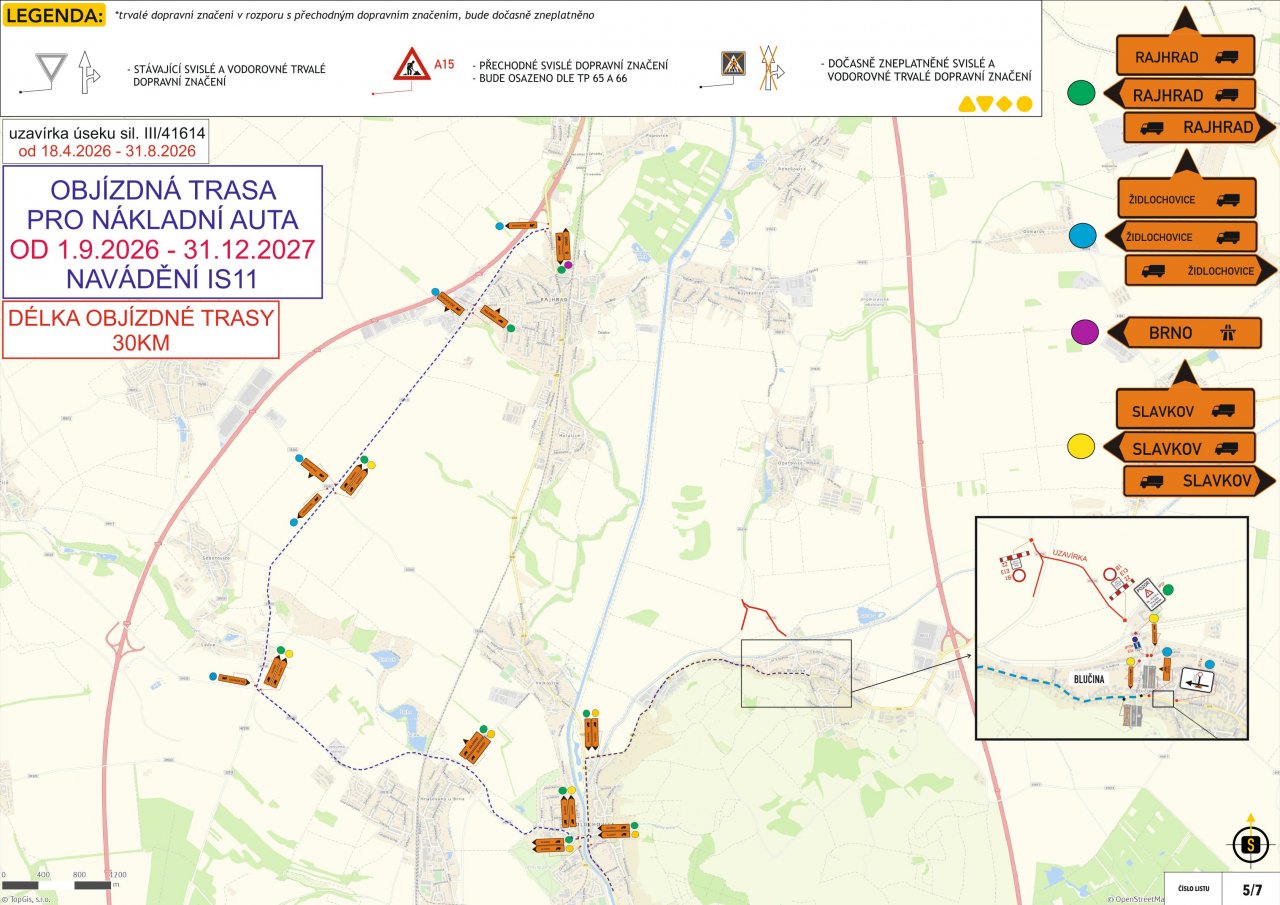Click the north compass icon

[x=1248, y=846]
